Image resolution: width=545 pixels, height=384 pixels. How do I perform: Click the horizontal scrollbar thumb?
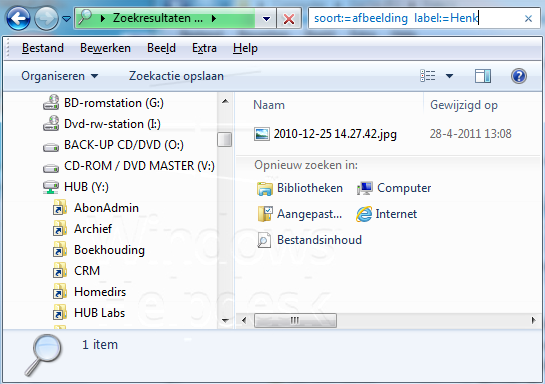coord(295,320)
